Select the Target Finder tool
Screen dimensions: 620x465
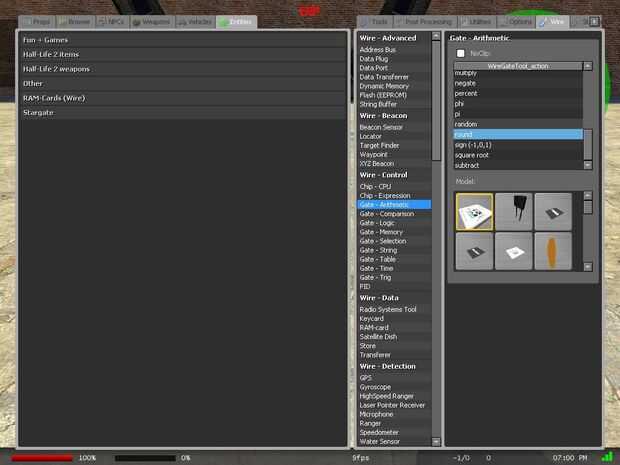394,146
